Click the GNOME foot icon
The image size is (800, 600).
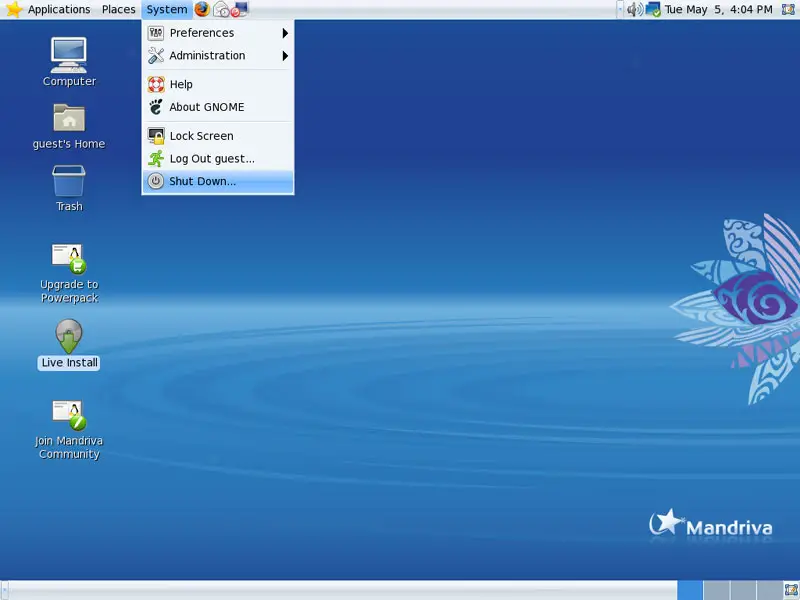[x=156, y=107]
